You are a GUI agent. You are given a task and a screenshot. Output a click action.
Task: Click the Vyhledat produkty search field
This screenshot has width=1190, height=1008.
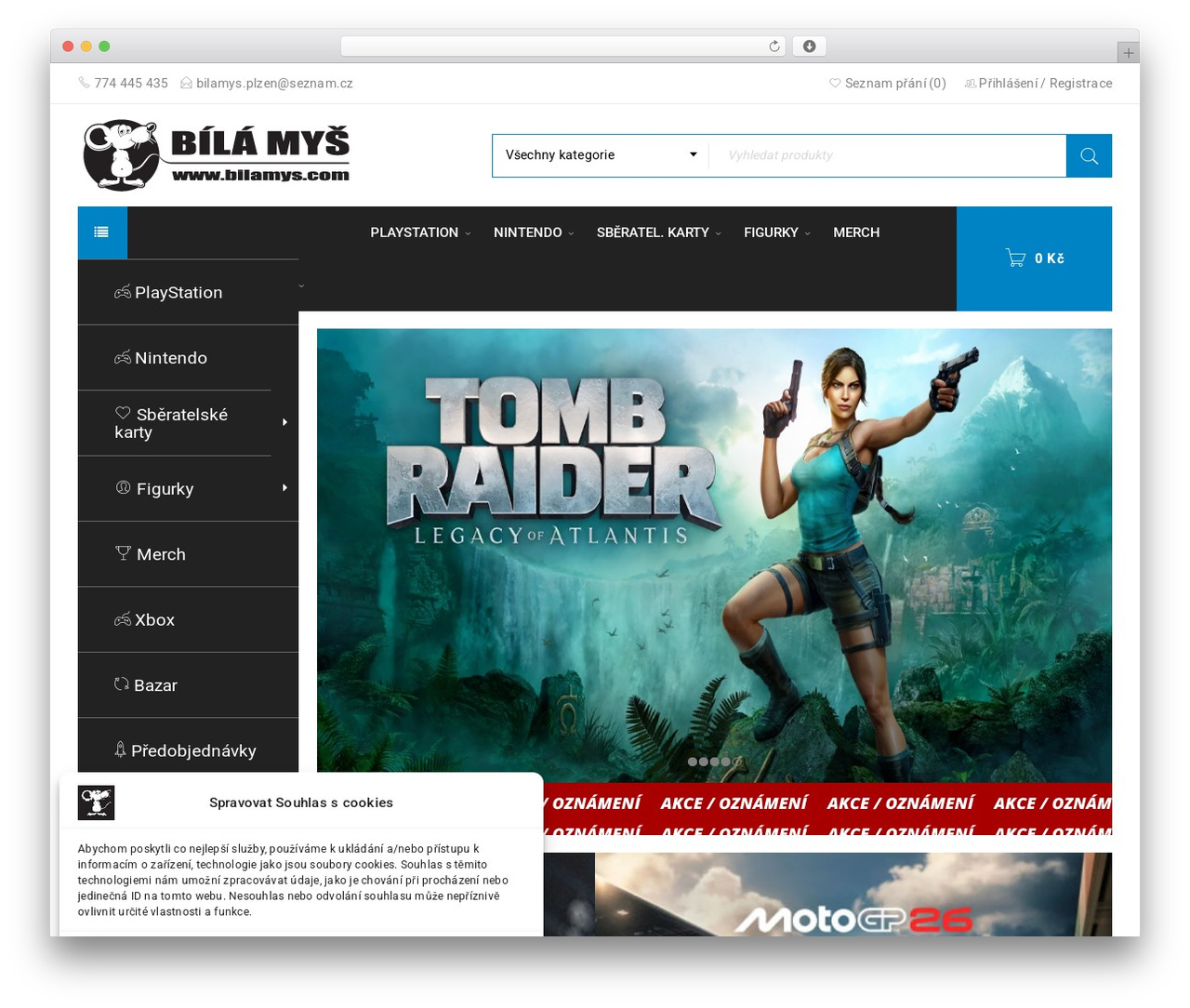(x=887, y=155)
